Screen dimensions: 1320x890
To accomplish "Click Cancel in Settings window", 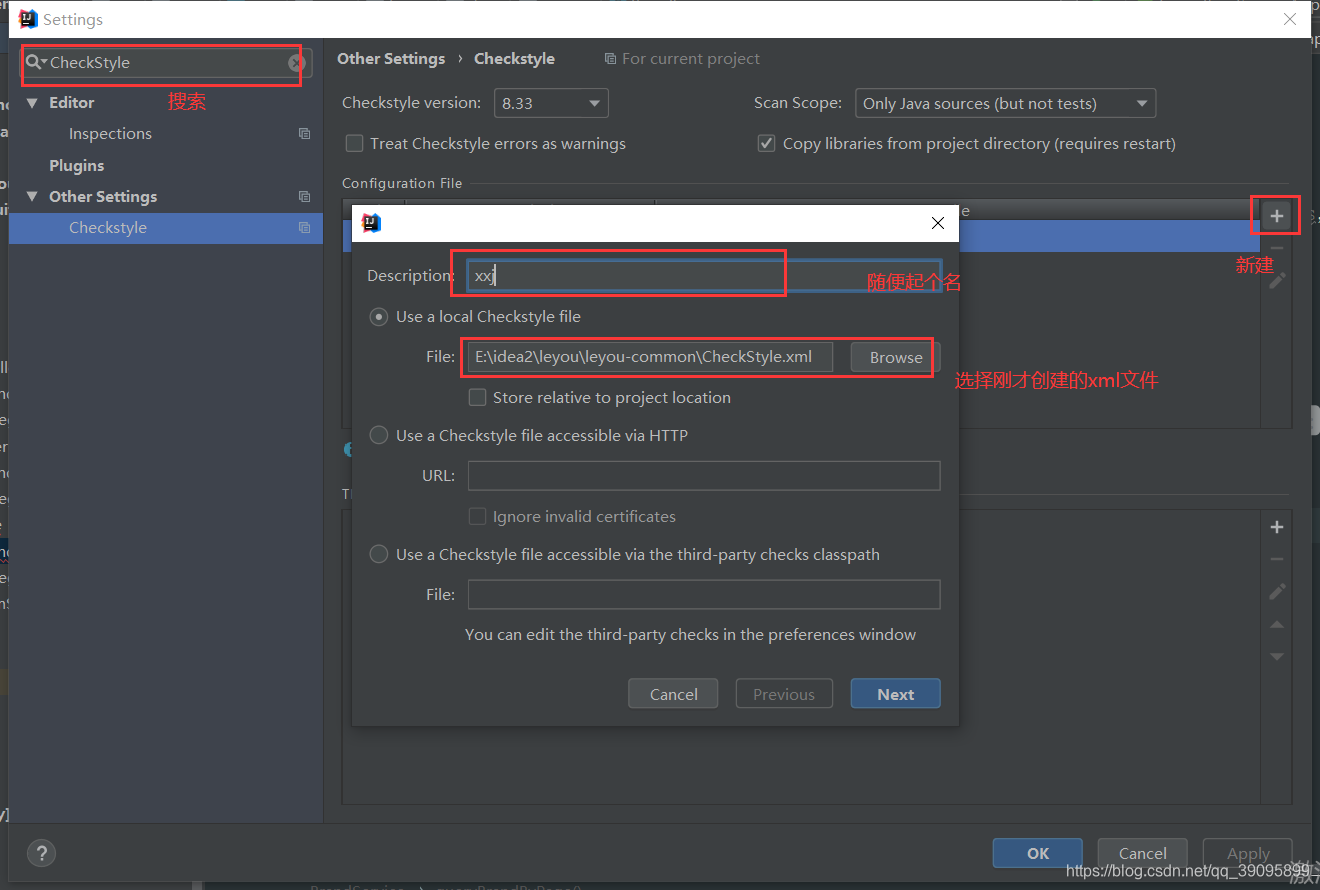I will [1142, 853].
